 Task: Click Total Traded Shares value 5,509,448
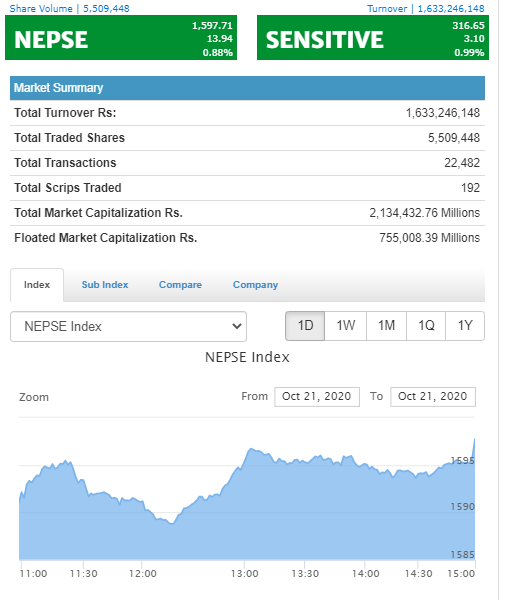[454, 138]
